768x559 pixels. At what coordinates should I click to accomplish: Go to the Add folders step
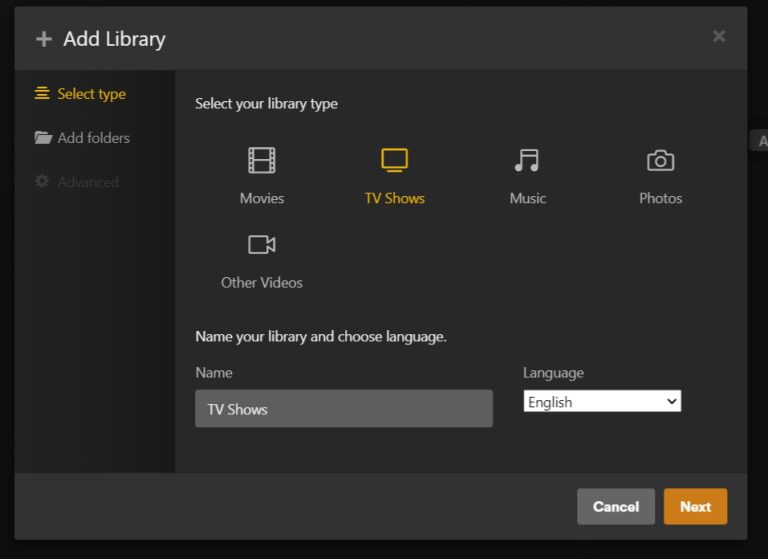pyautogui.click(x=93, y=138)
